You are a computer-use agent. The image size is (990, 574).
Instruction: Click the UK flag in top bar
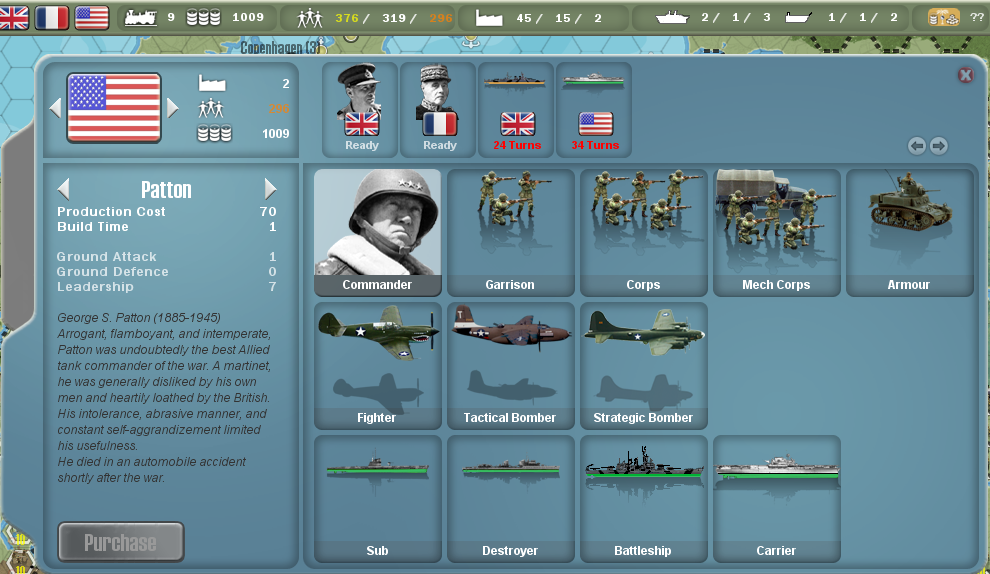coord(14,18)
